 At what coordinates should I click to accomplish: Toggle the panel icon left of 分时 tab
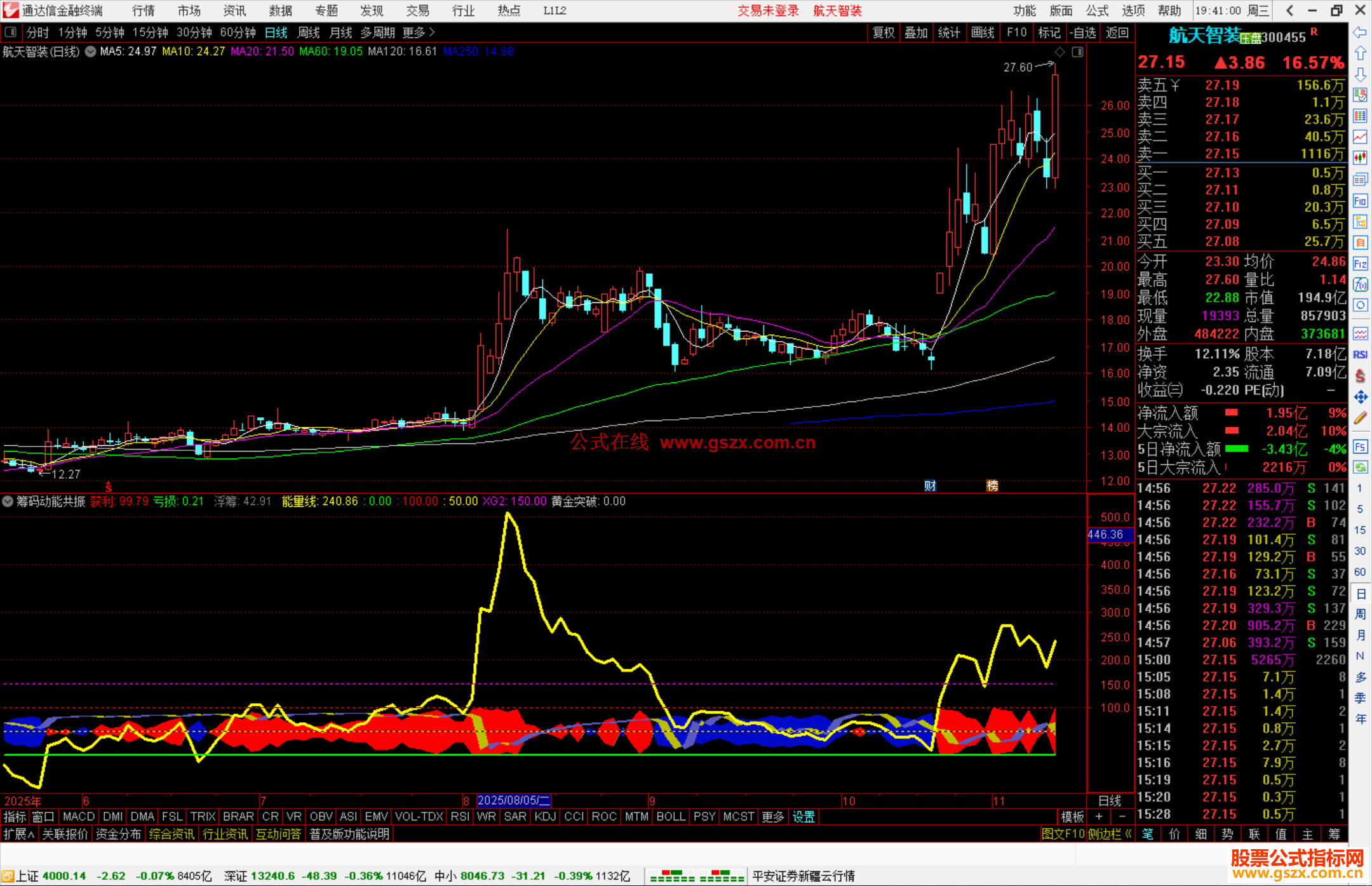click(10, 32)
